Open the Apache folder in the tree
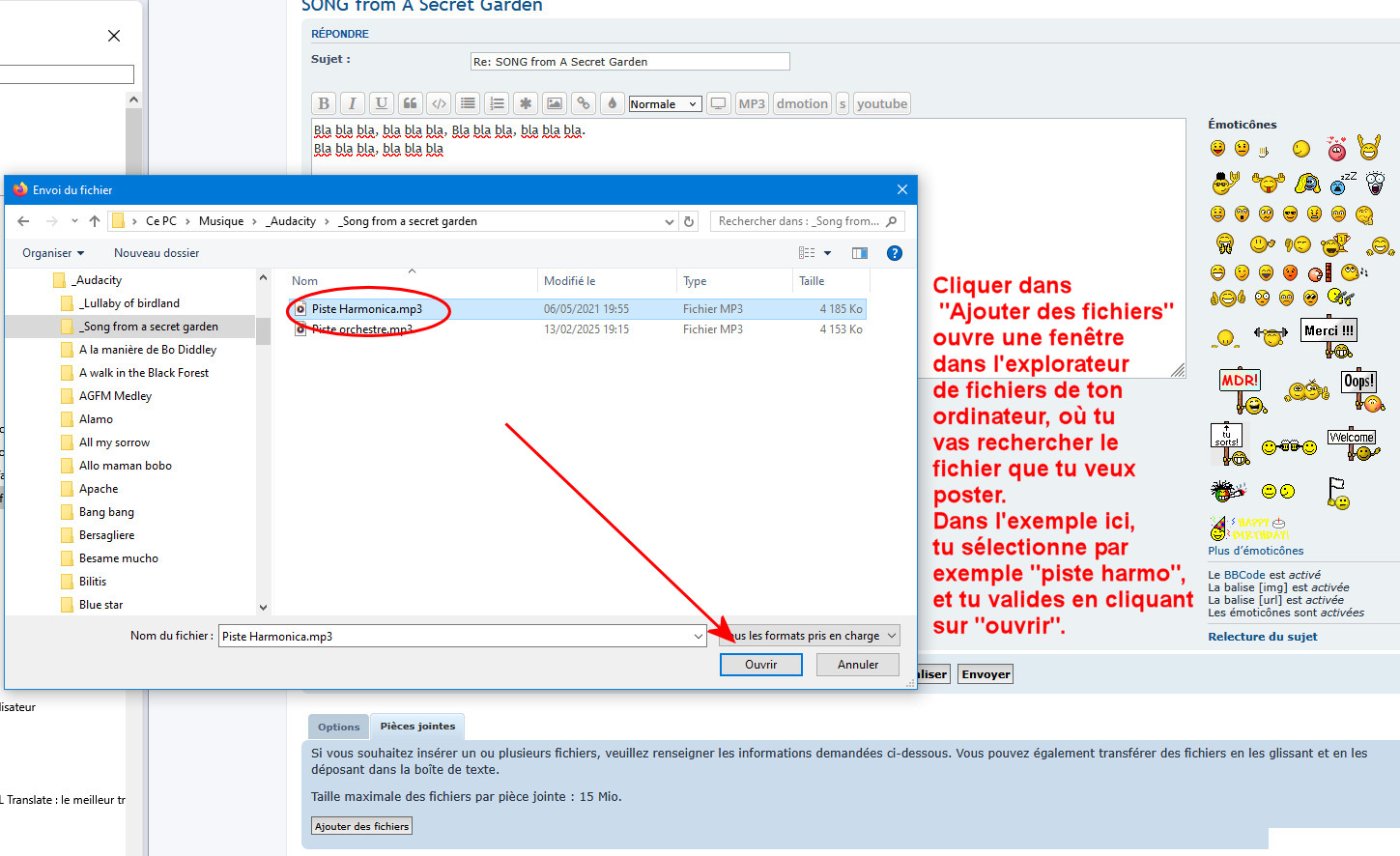Viewport: 1400px width, 856px height. click(98, 489)
